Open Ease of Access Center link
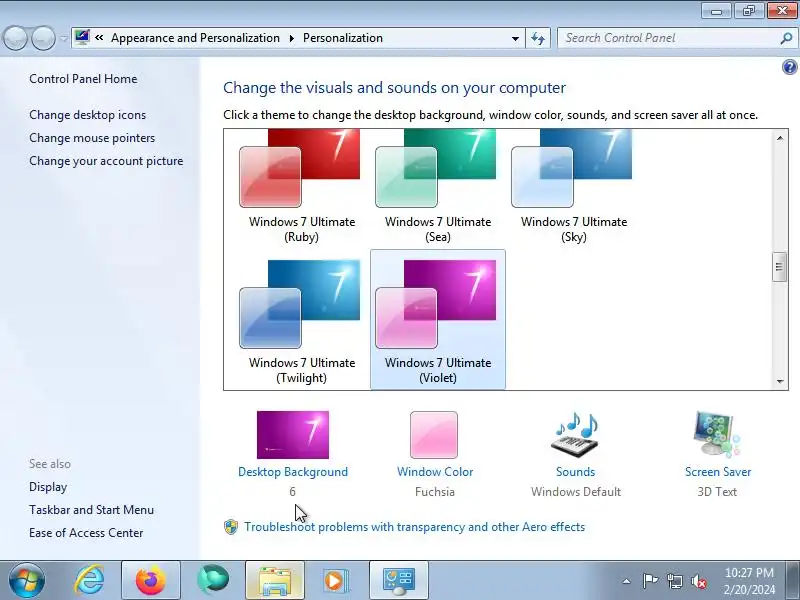The width and height of the screenshot is (800, 600). pos(86,533)
